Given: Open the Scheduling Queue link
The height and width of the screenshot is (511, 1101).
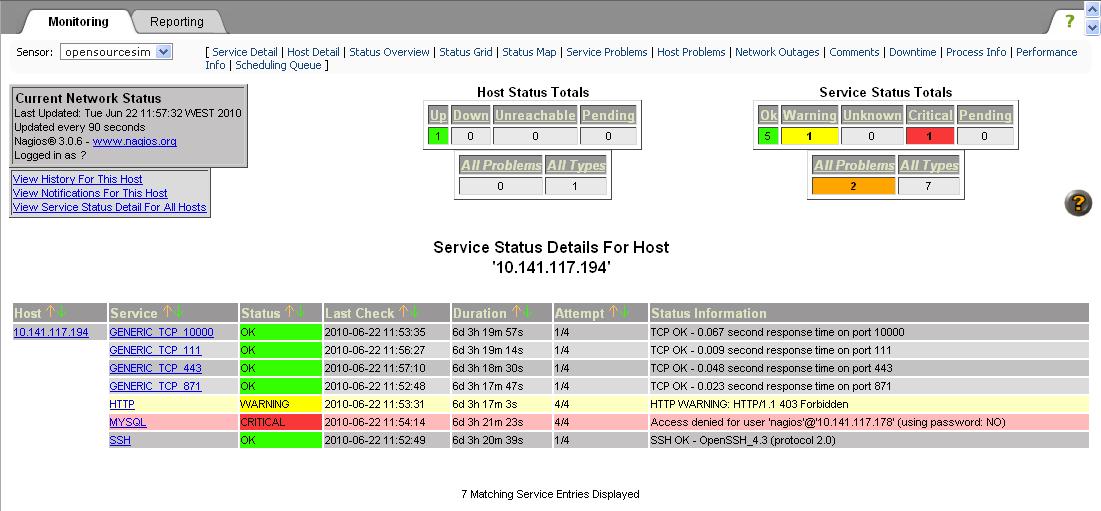Looking at the screenshot, I should (x=278, y=65).
